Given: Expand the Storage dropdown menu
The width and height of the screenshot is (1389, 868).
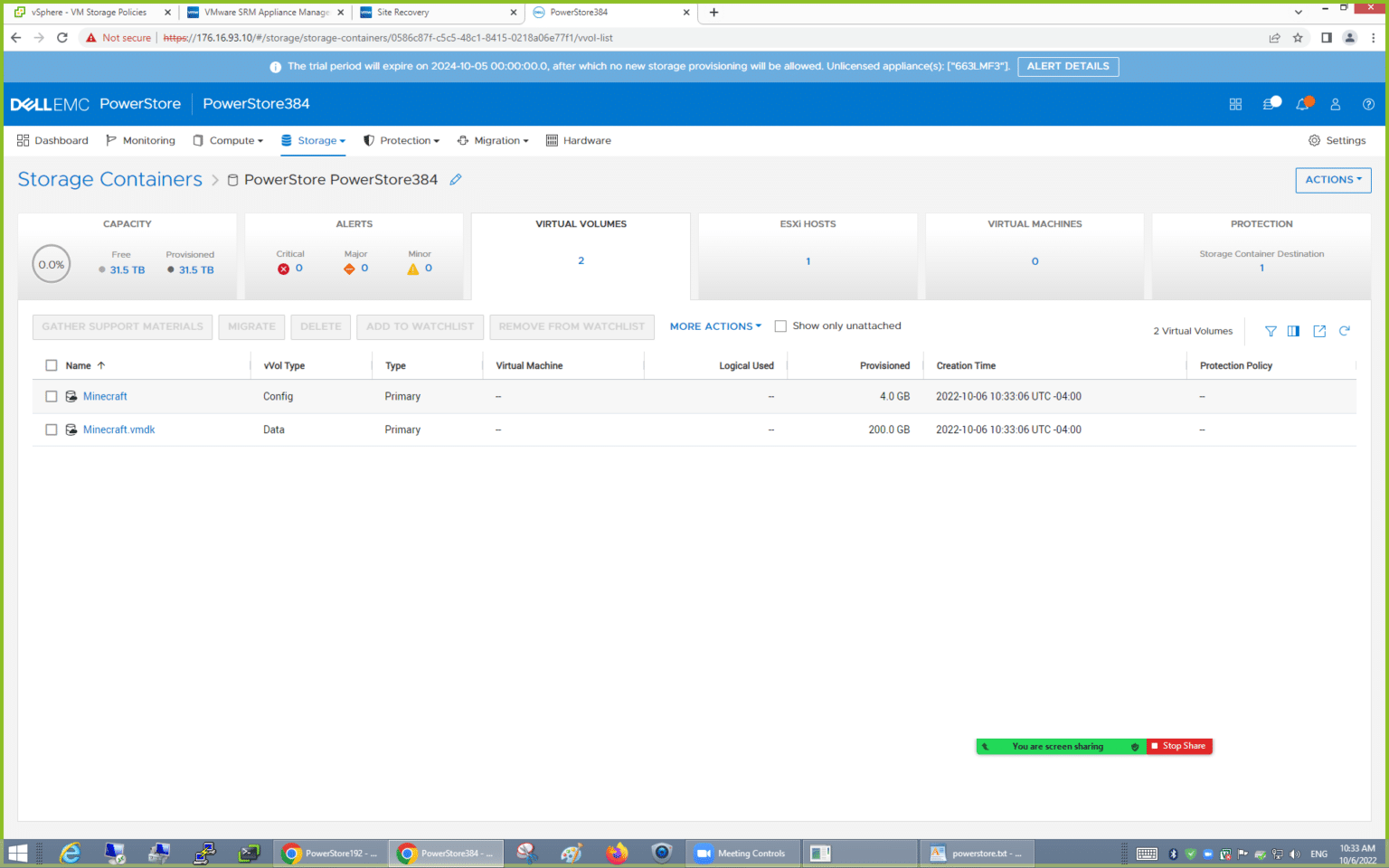Looking at the screenshot, I should pyautogui.click(x=313, y=140).
